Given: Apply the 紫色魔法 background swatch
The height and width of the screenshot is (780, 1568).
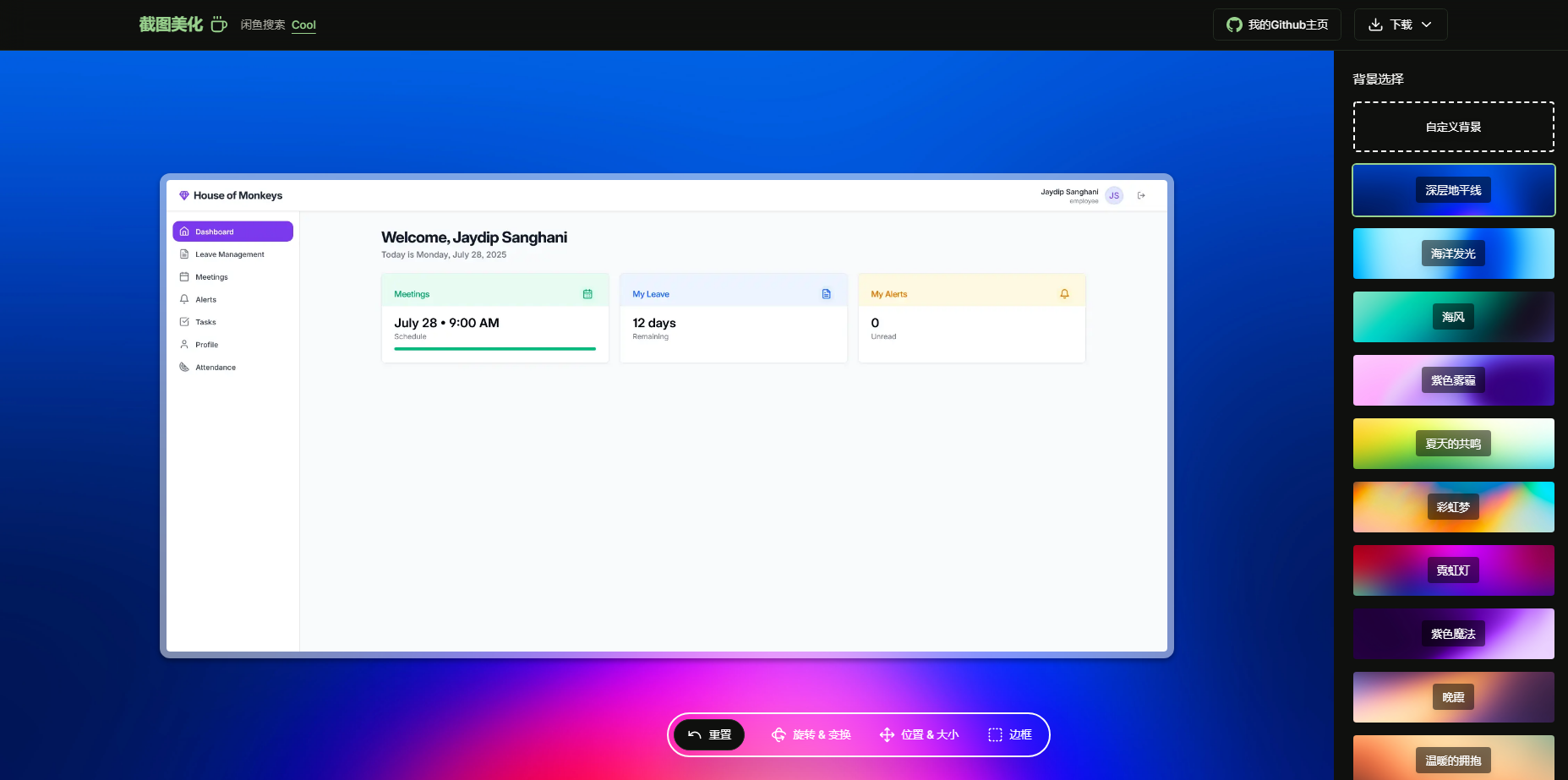Looking at the screenshot, I should [1453, 634].
